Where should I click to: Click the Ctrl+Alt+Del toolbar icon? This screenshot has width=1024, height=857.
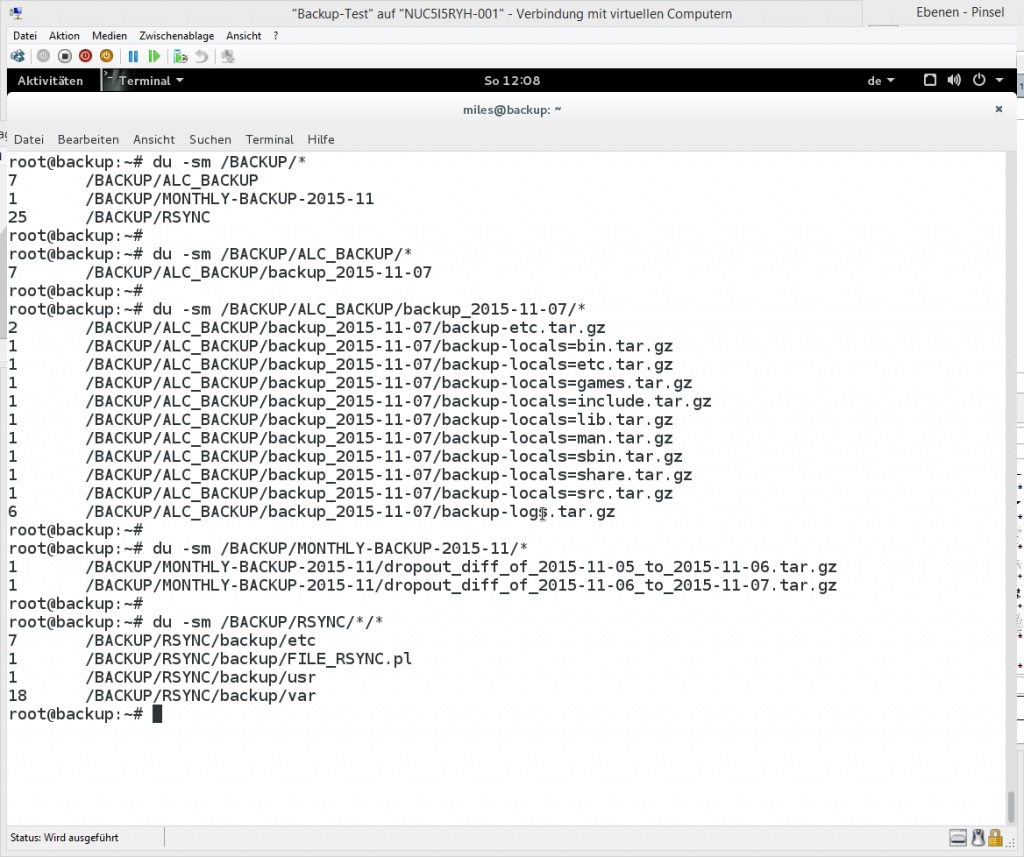coord(18,56)
